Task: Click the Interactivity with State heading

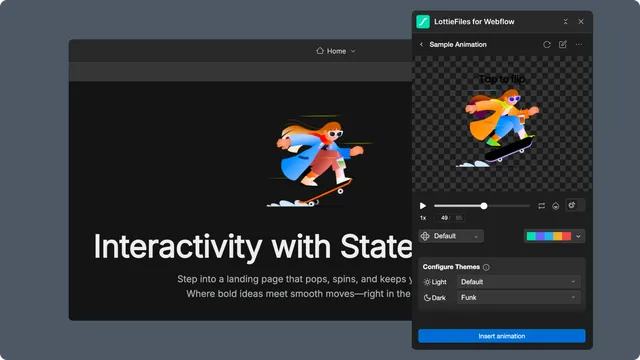Action: (x=253, y=247)
